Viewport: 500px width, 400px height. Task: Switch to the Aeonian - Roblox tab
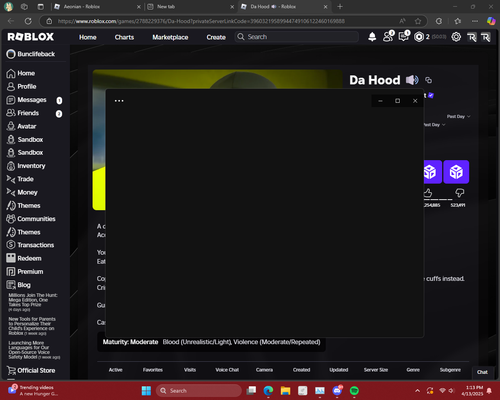click(x=96, y=7)
